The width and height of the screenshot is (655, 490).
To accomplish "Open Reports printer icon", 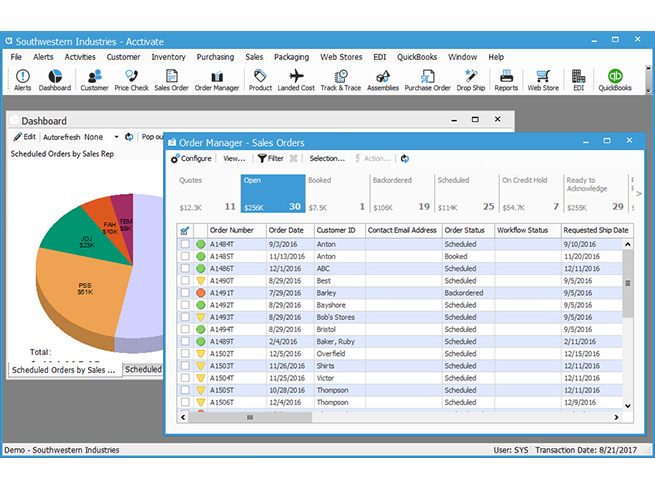I will click(x=506, y=80).
